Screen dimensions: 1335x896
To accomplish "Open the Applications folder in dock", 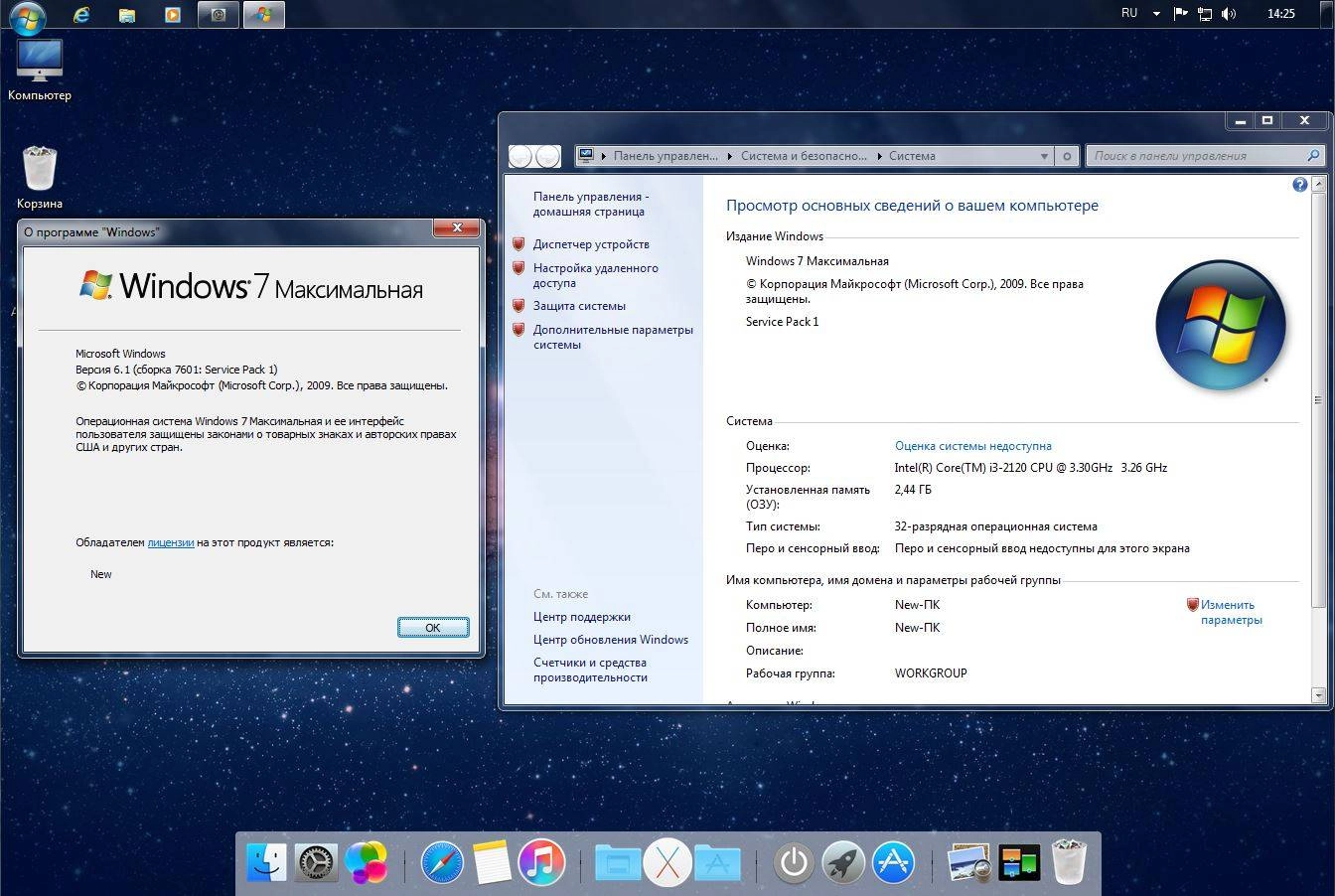I will (x=717, y=862).
